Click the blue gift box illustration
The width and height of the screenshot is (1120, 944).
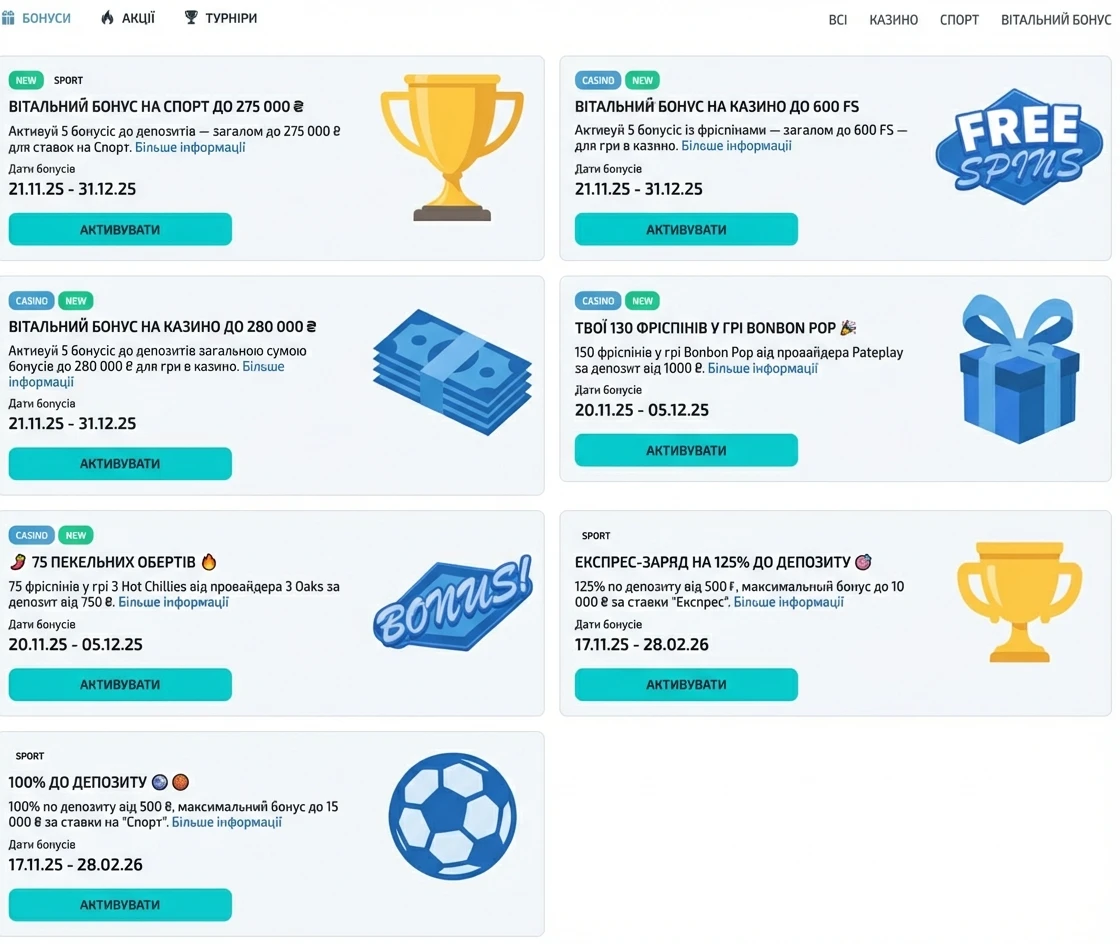[x=1018, y=368]
